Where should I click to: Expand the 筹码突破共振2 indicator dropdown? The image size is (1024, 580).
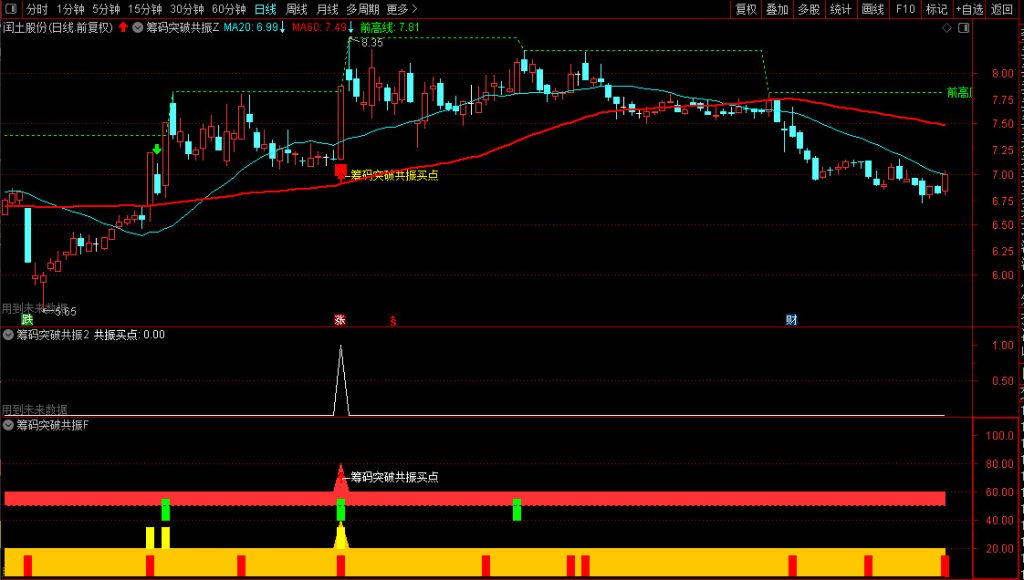coord(9,335)
